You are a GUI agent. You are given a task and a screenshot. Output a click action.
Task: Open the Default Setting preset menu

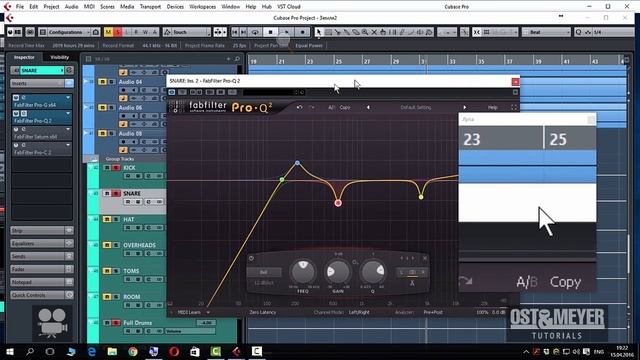416,107
